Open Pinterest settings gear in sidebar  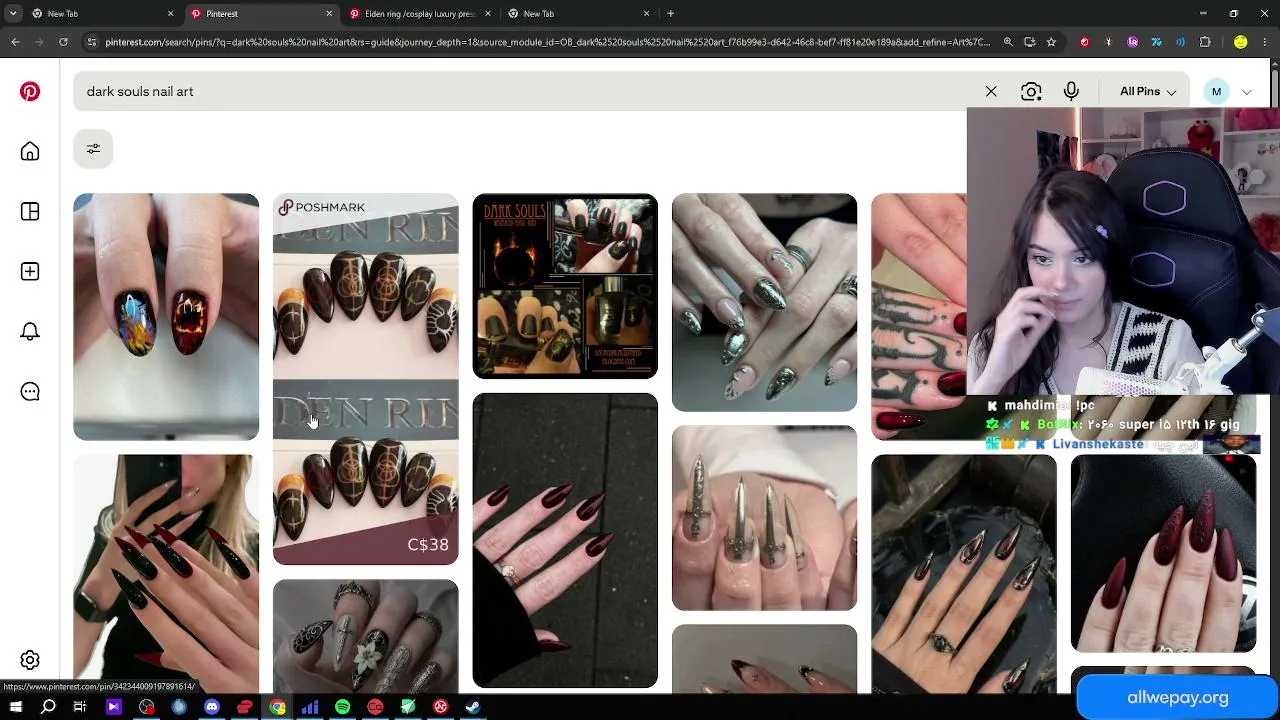[30, 660]
